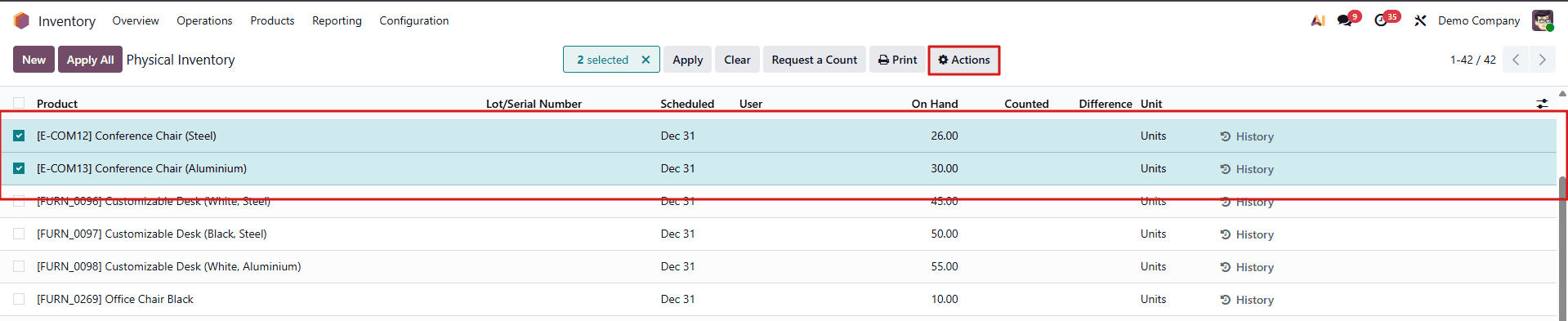1568x321 pixels.
Task: Open the Operations menu
Action: (x=204, y=20)
